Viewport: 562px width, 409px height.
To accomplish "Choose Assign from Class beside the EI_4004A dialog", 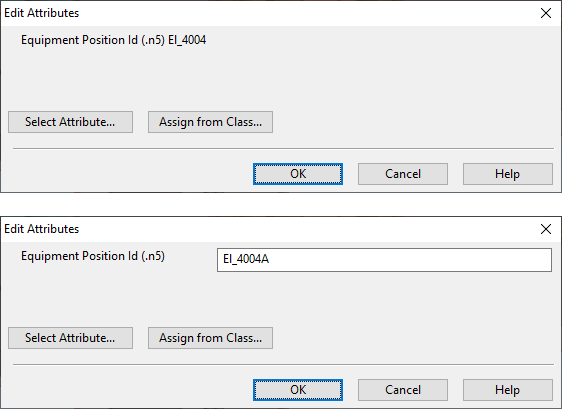I will point(210,338).
